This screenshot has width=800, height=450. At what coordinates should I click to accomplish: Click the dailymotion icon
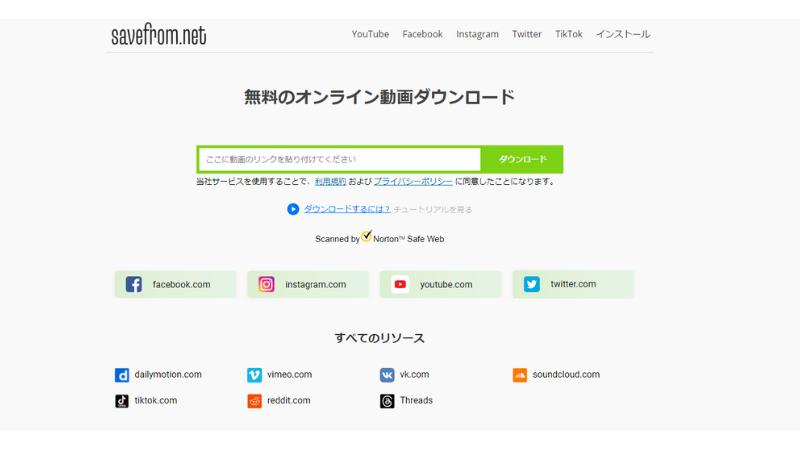(x=122, y=375)
